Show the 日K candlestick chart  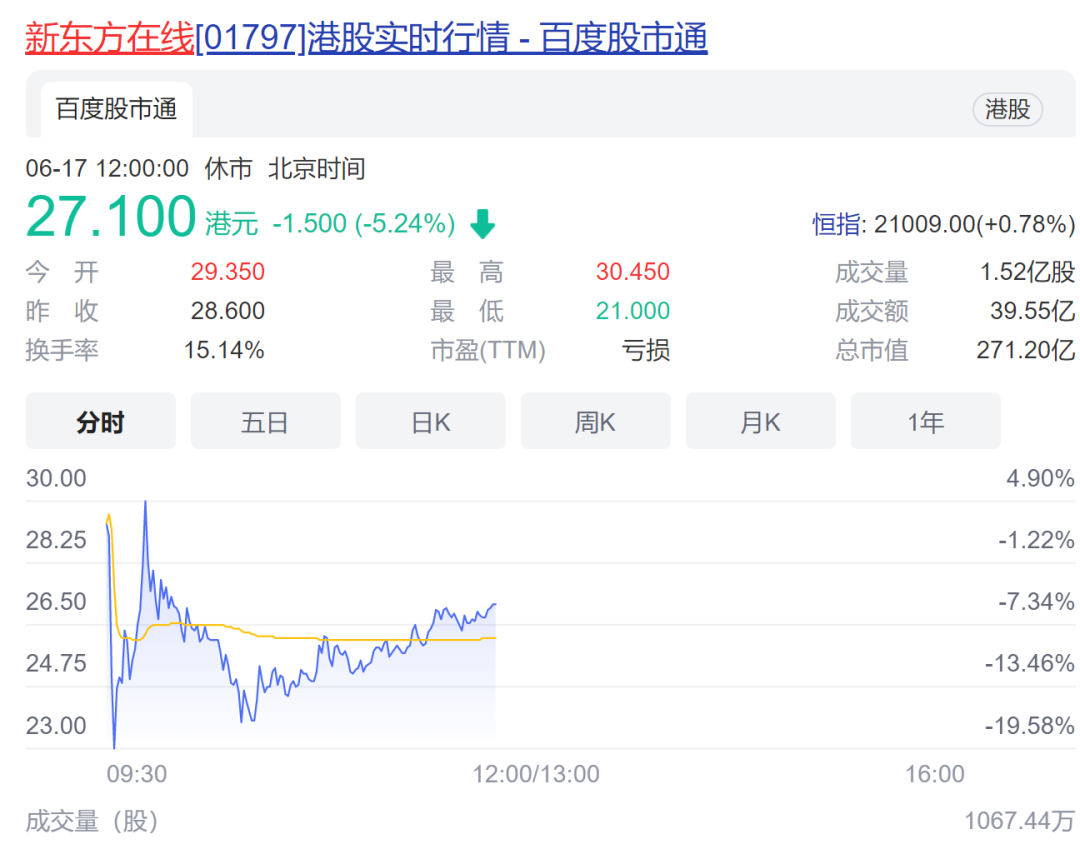430,422
